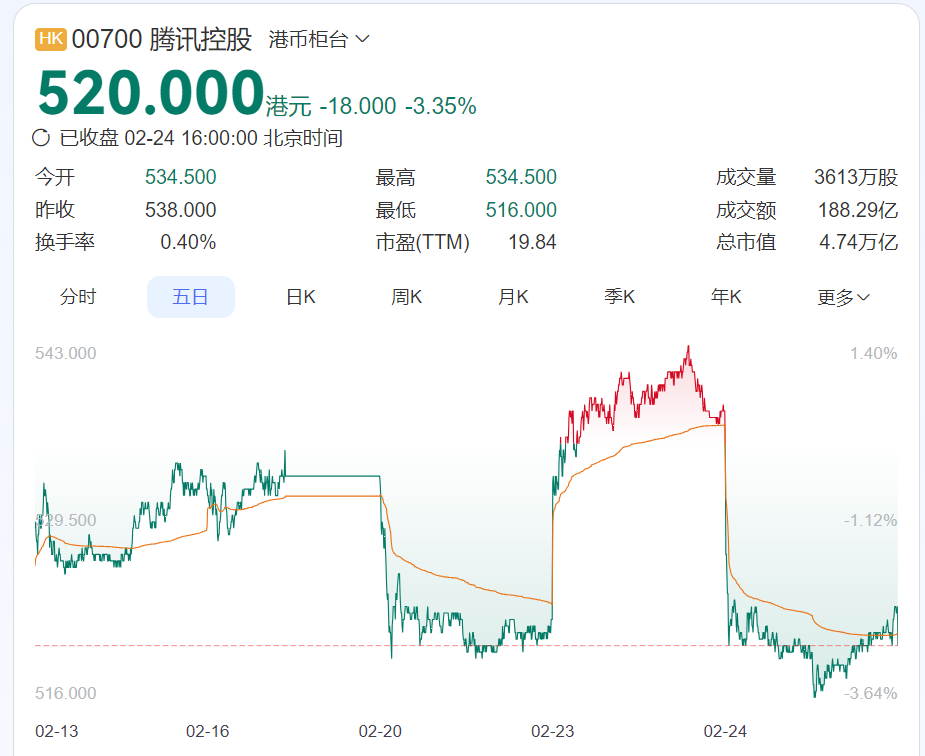Viewport: 925px width, 756px height.
Task: Click the 换手率 value 0.40%
Action: click(188, 242)
